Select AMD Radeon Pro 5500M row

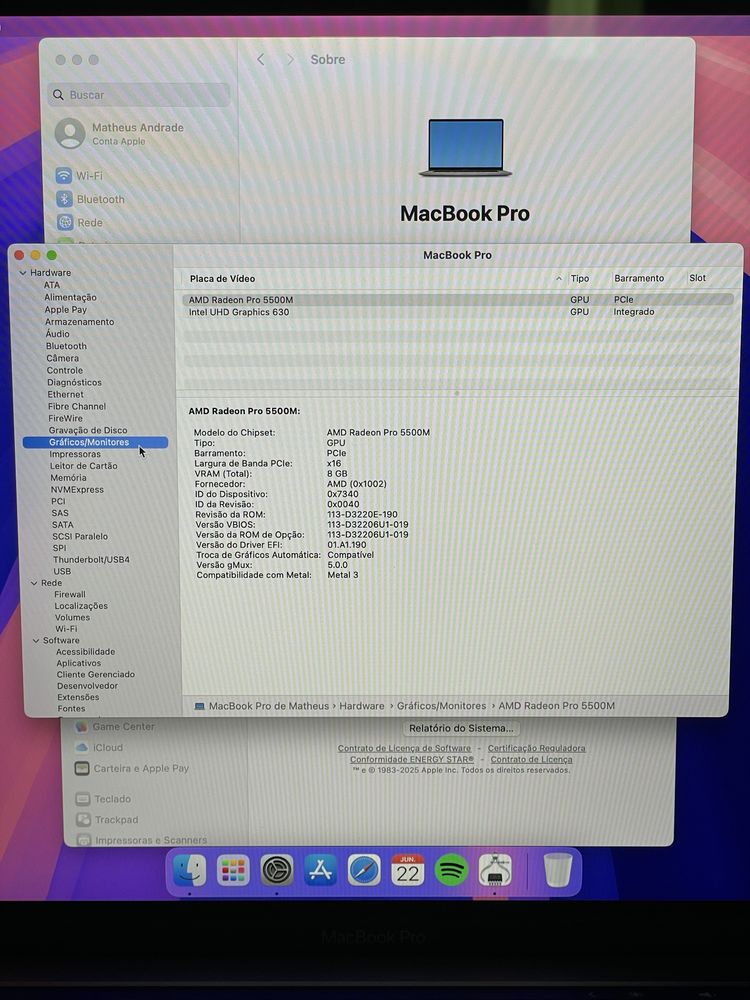tap(457, 300)
